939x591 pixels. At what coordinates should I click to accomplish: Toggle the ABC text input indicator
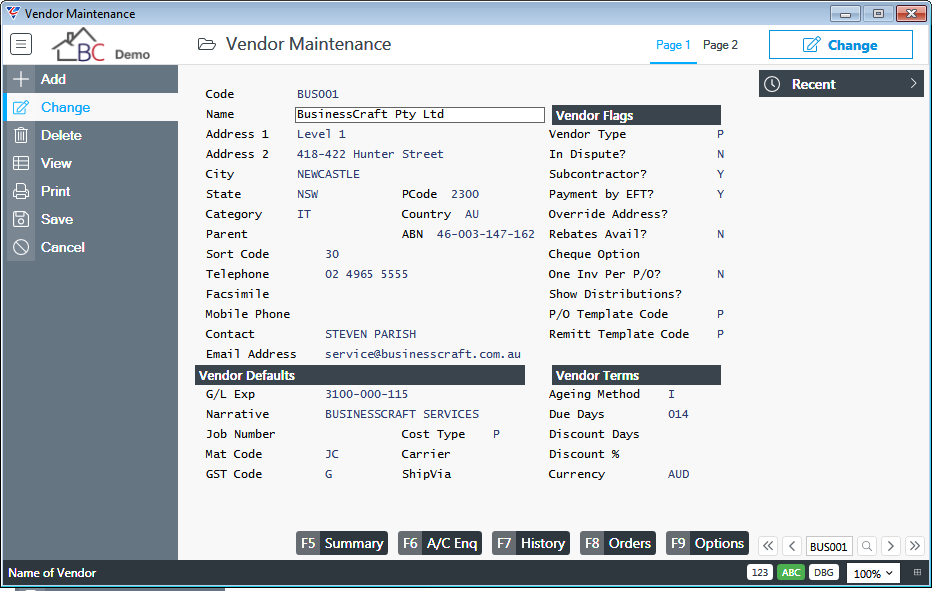790,572
